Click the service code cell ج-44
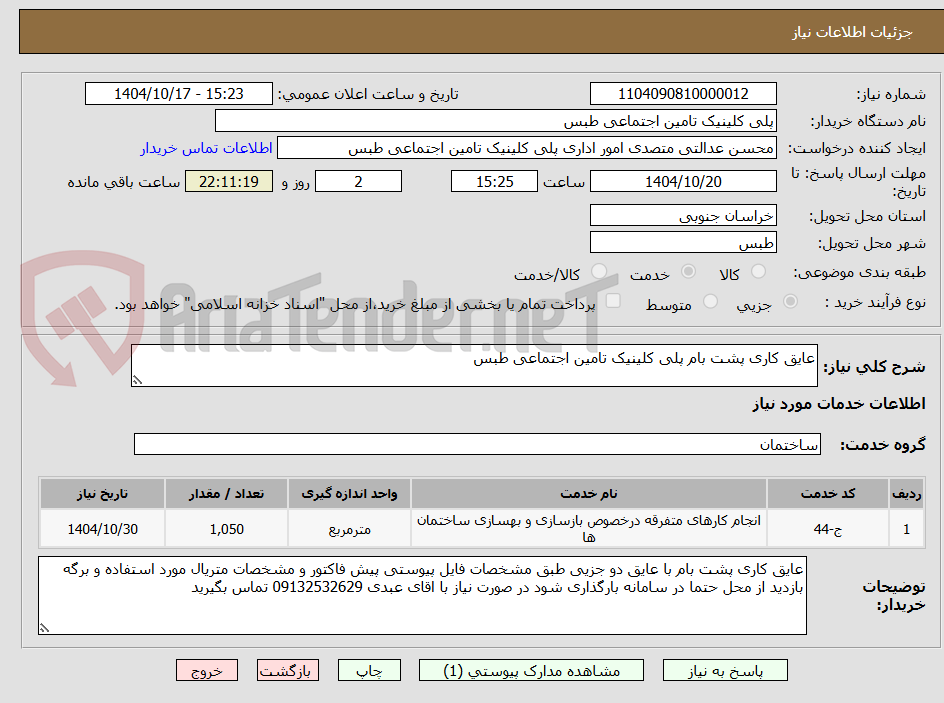 (x=828, y=528)
